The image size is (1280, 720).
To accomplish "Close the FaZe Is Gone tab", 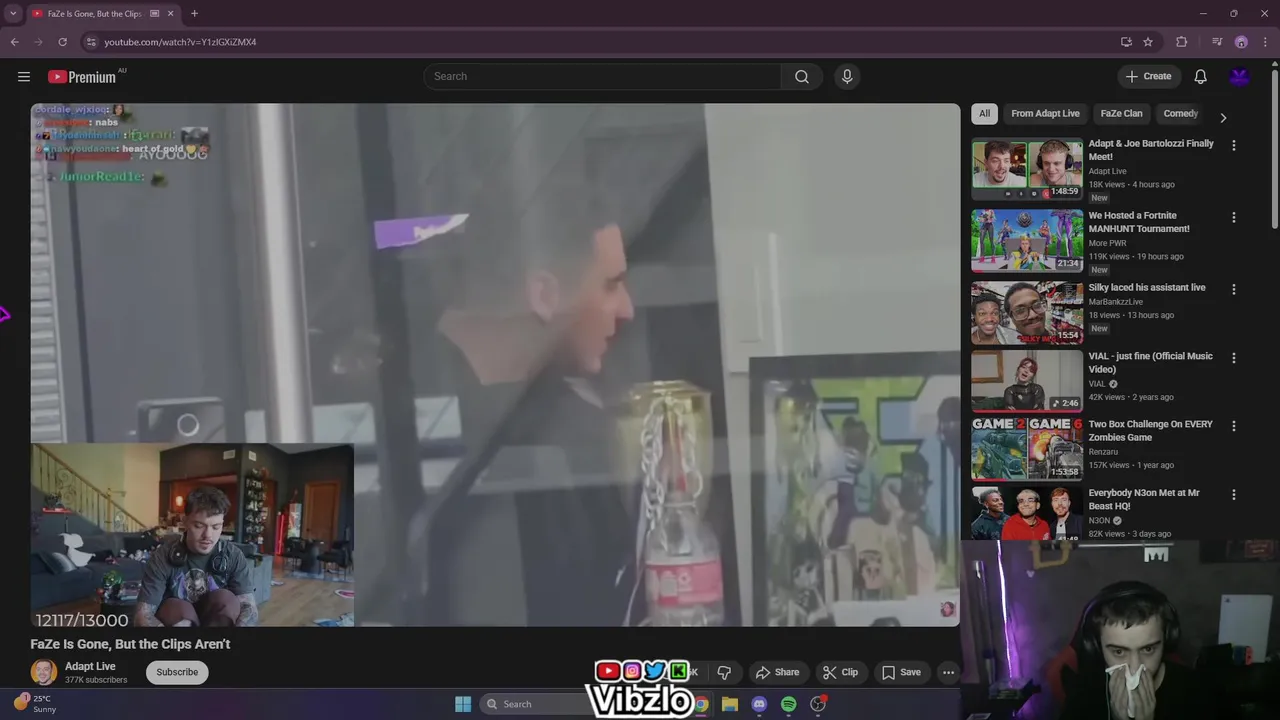I will [x=171, y=13].
